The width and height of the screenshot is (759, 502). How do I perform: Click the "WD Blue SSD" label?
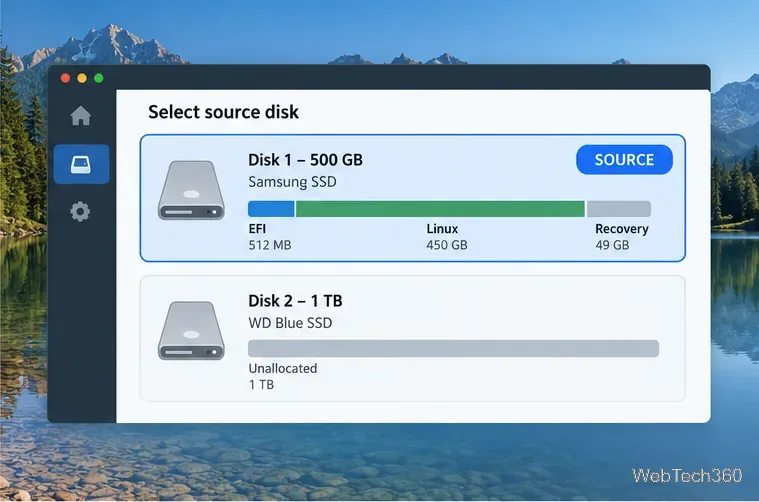[x=290, y=323]
